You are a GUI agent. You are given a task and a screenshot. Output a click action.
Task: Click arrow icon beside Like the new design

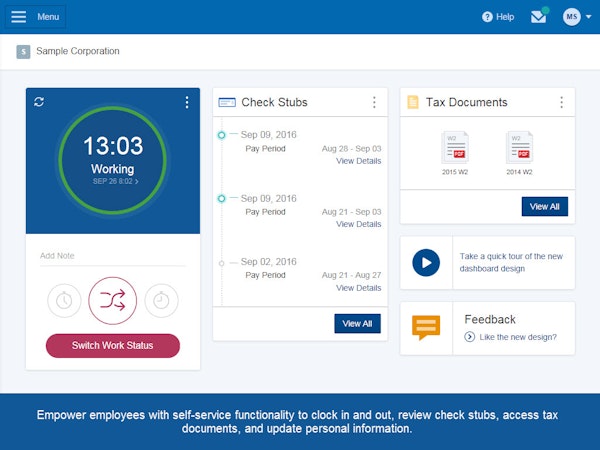(x=470, y=337)
